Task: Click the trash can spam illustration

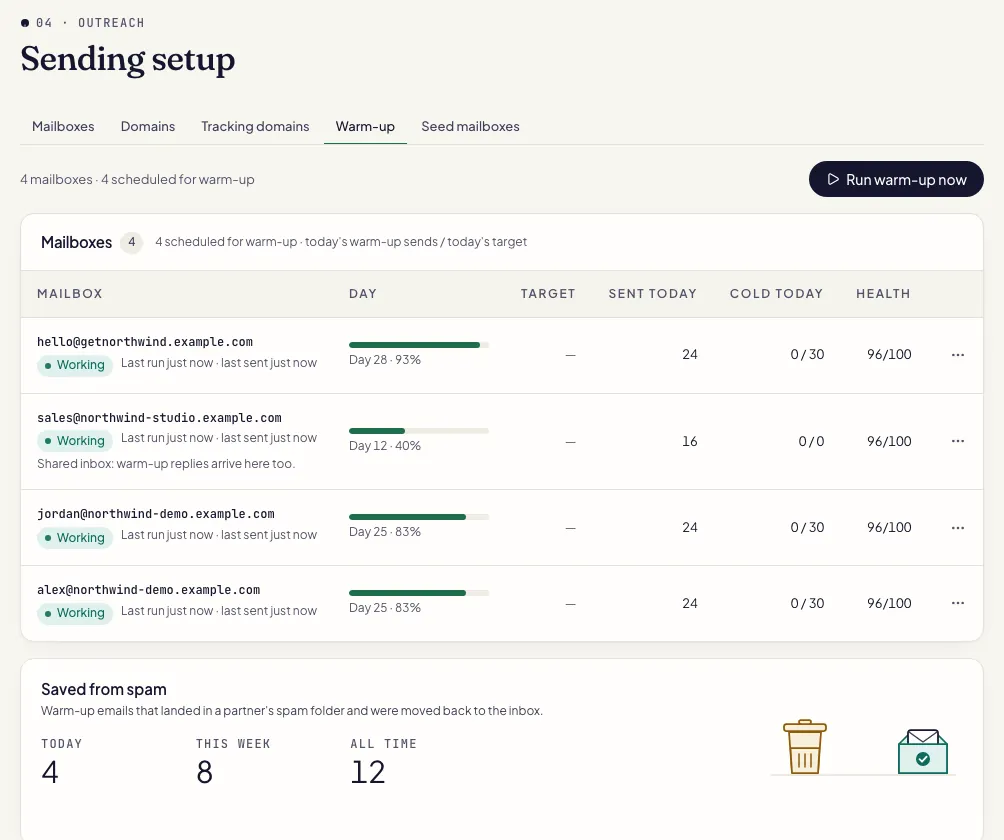Action: [x=805, y=747]
